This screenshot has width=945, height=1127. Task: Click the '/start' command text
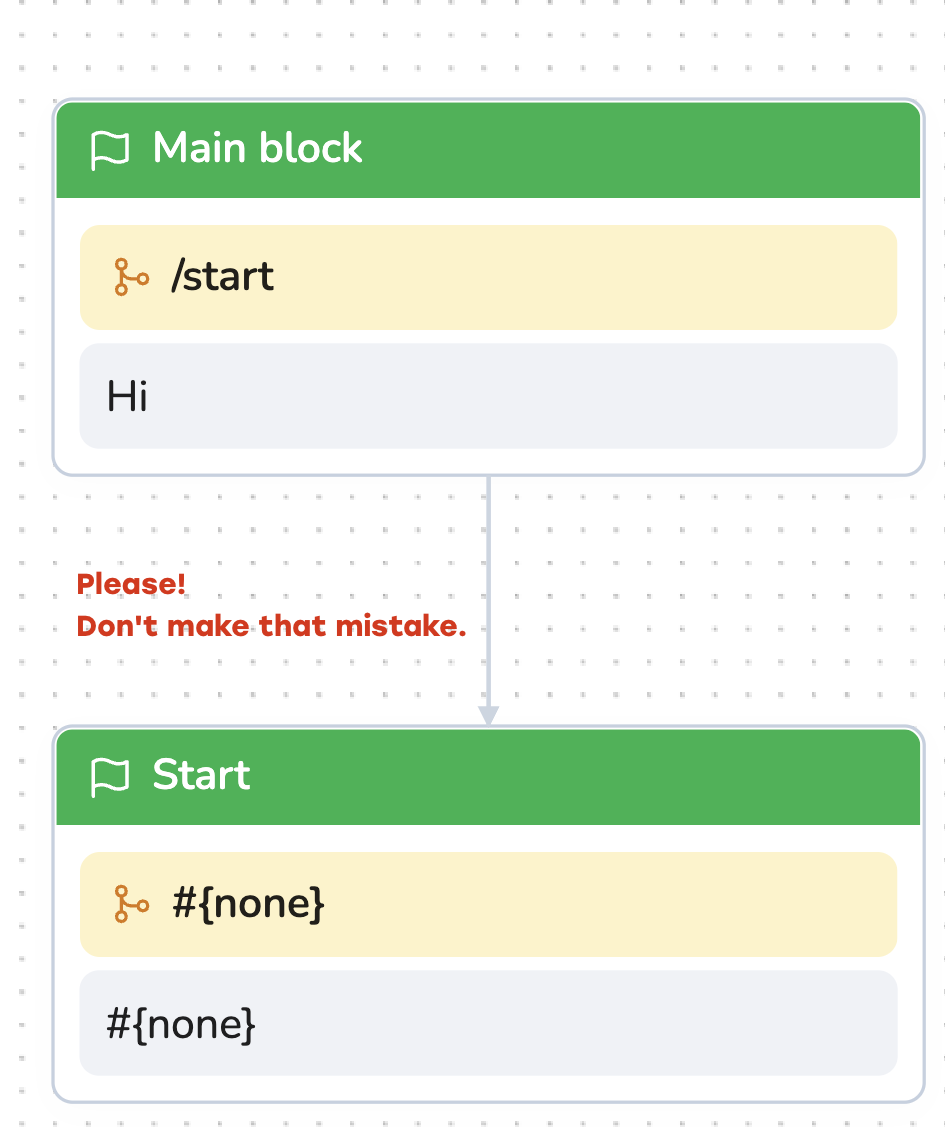[x=223, y=277]
